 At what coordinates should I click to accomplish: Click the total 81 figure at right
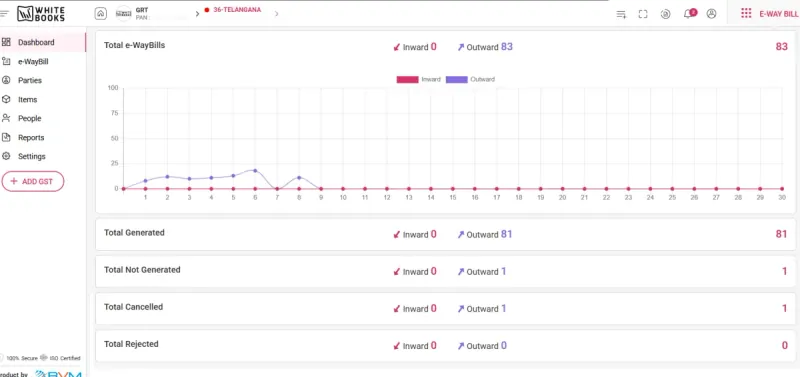[782, 234]
